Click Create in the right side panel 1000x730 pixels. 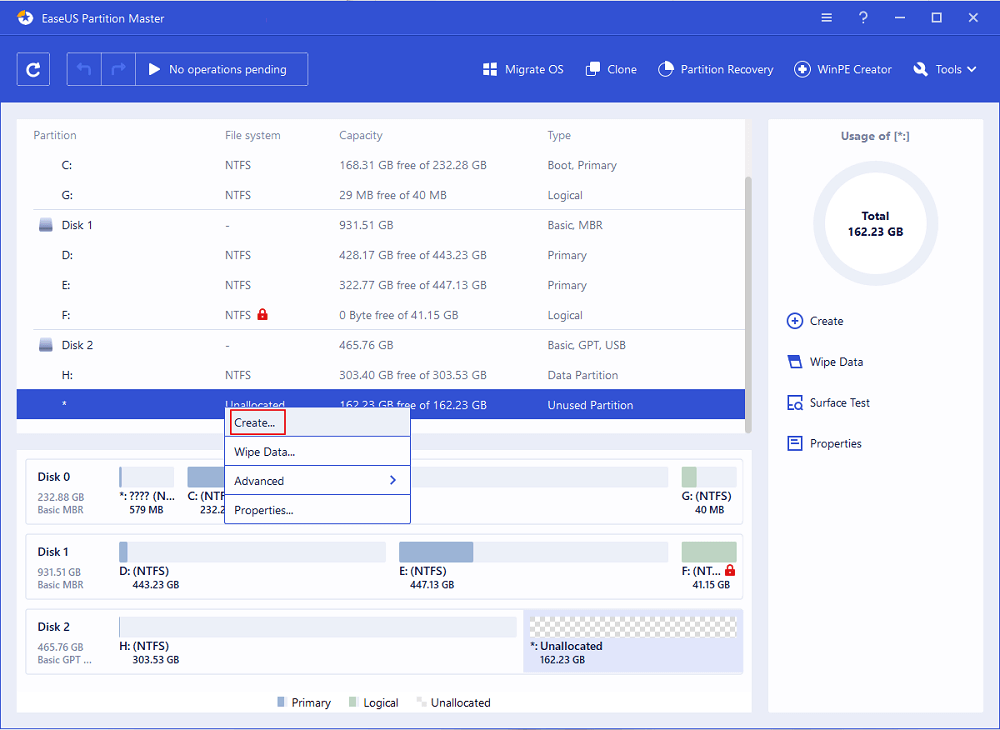(x=815, y=321)
